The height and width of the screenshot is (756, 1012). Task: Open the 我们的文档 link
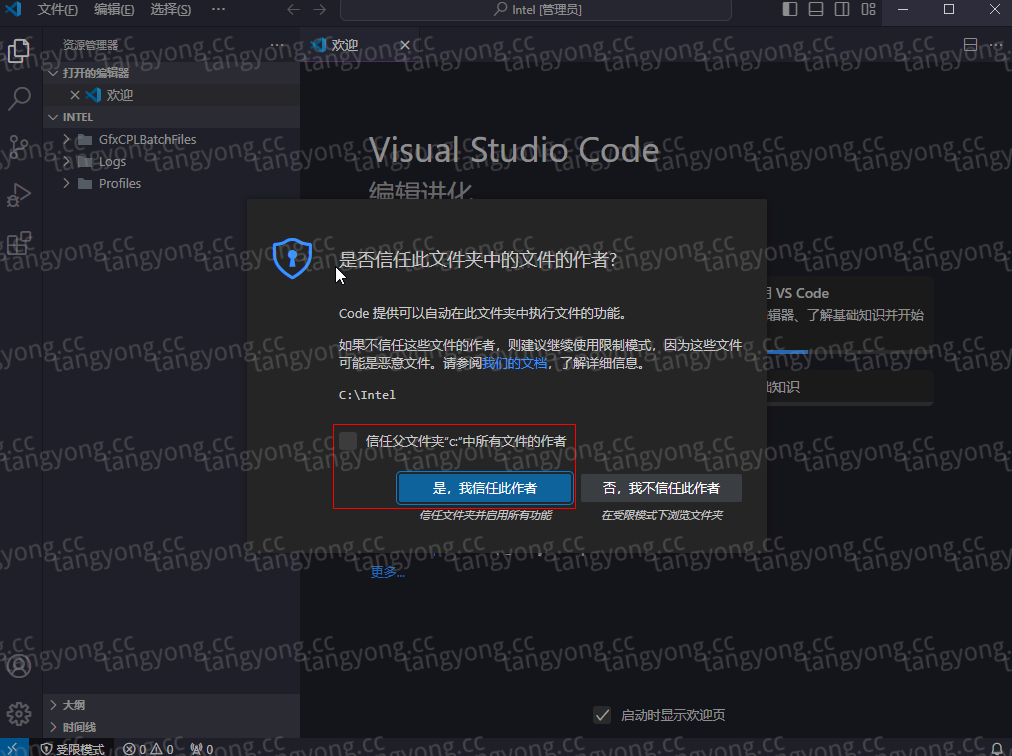pos(514,363)
